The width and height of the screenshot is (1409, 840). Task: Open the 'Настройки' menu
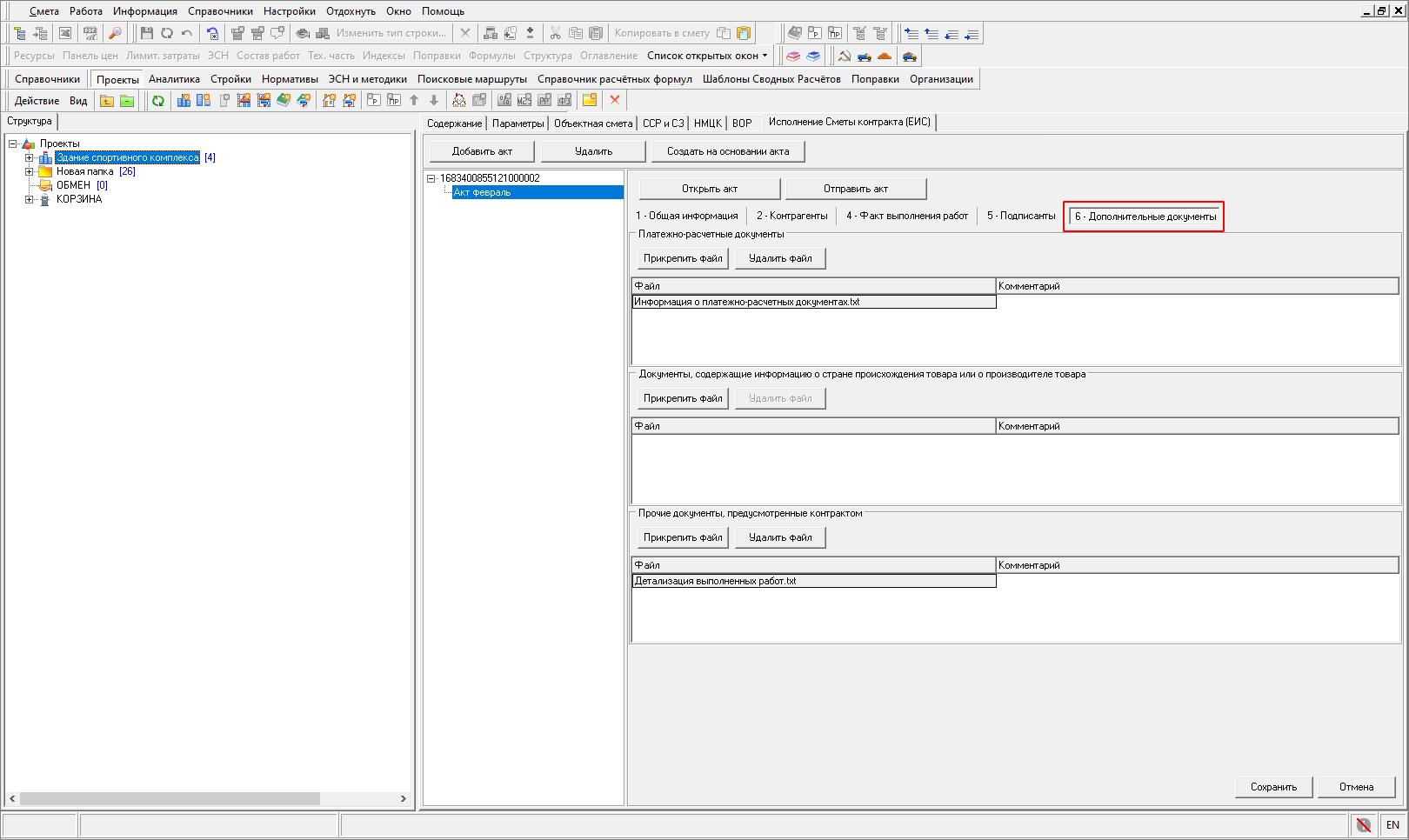290,11
